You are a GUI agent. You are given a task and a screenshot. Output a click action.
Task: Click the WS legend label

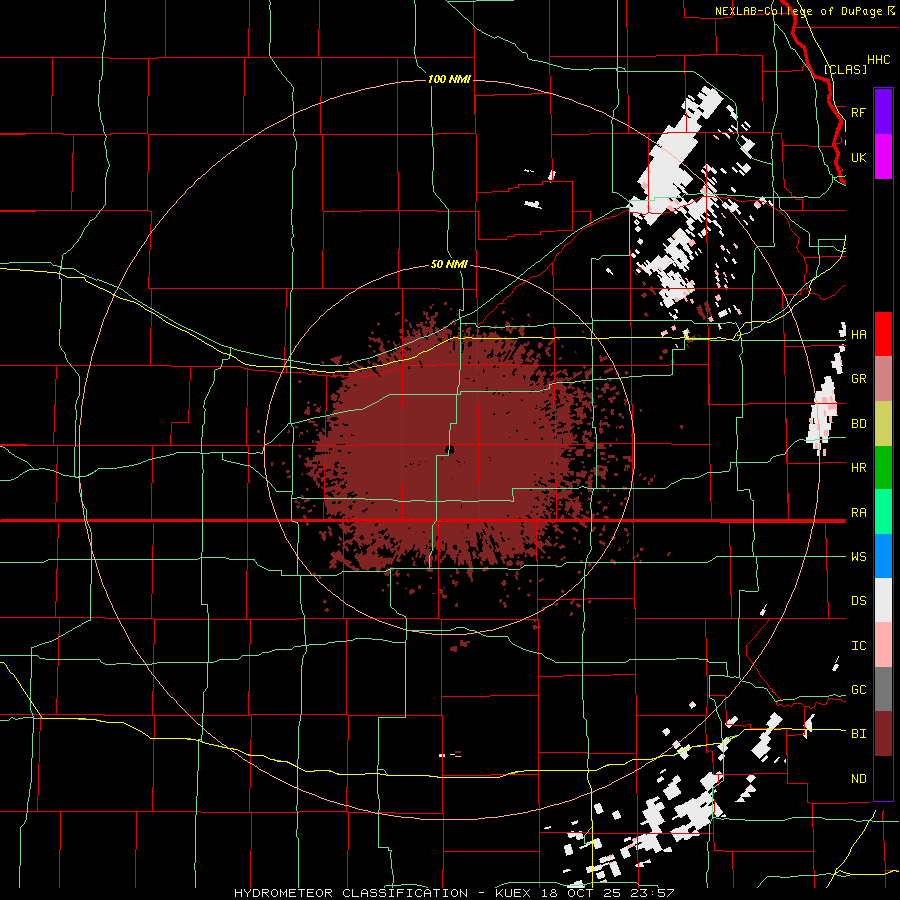click(x=858, y=557)
